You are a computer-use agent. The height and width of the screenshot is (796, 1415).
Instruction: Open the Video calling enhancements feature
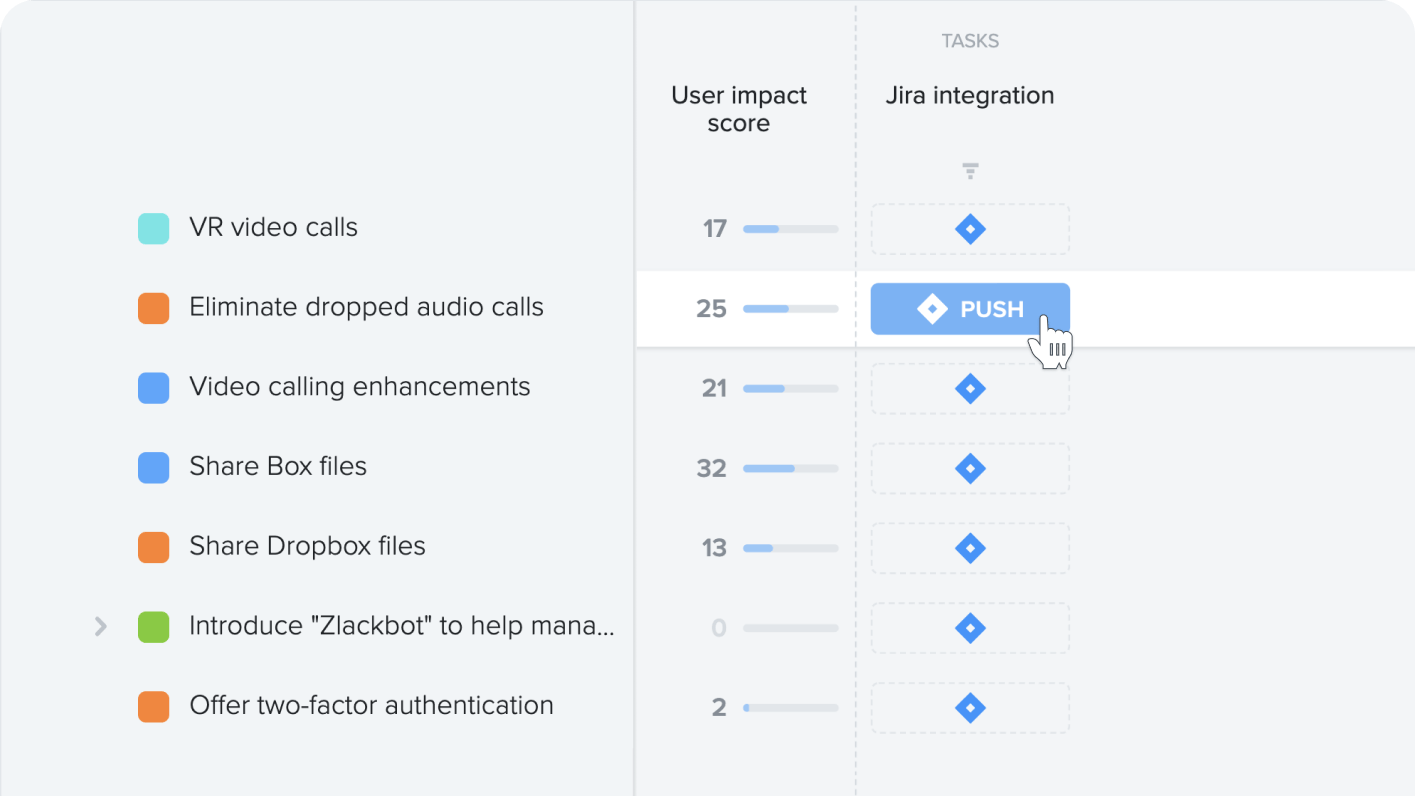(360, 387)
